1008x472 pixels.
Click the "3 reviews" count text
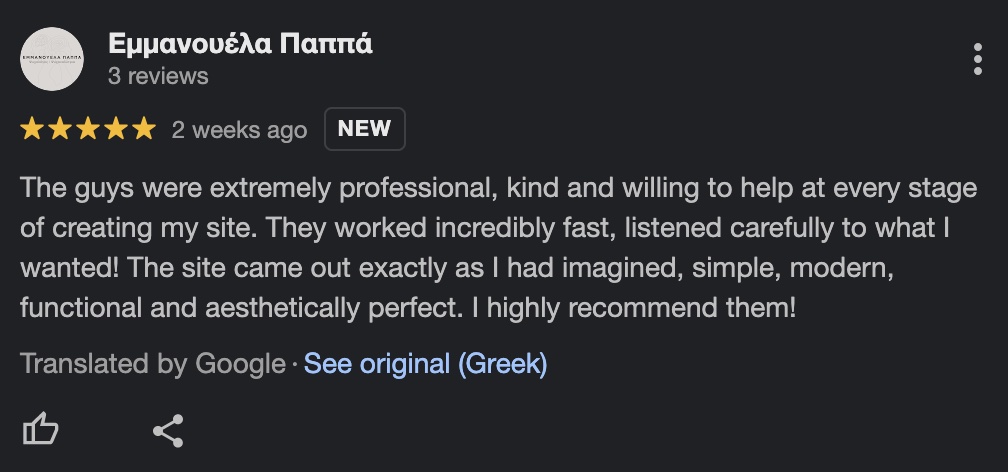[158, 76]
